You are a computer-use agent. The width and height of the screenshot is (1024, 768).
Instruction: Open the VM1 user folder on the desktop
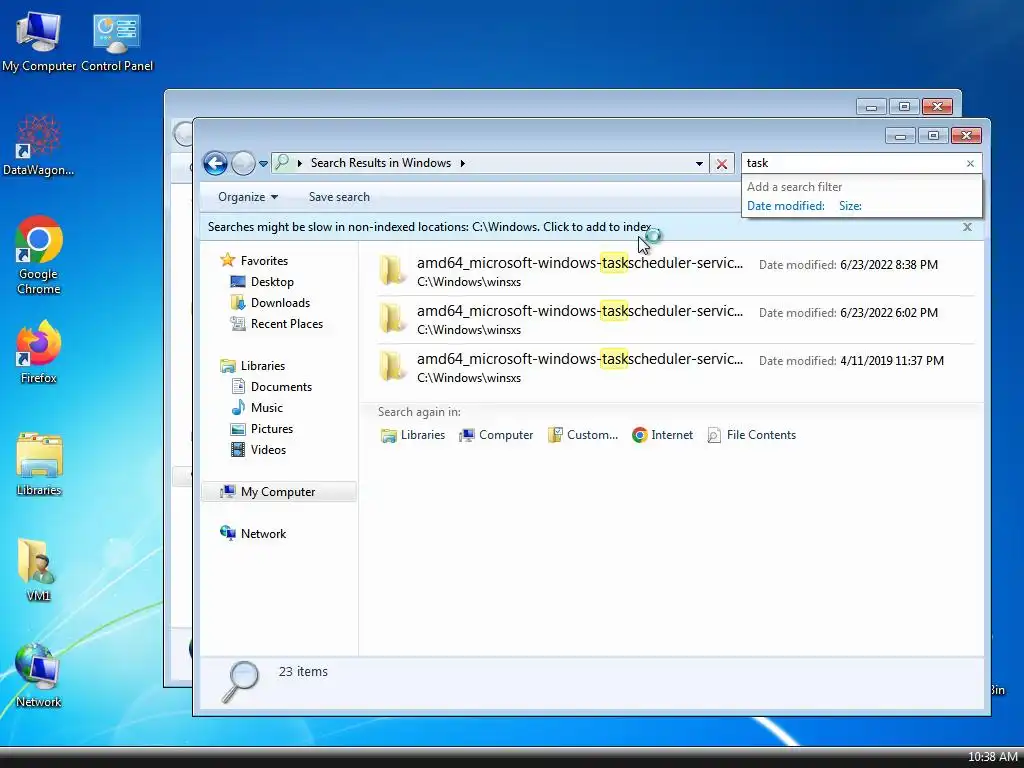[x=39, y=568]
